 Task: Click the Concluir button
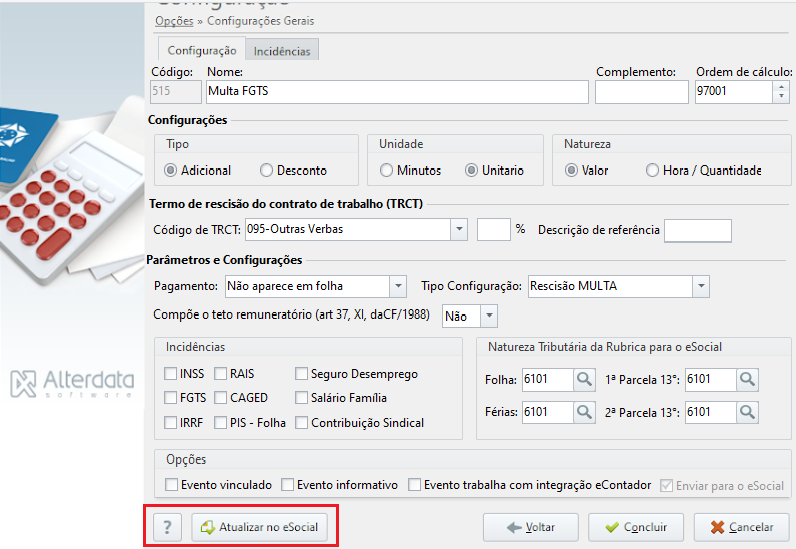pos(636,528)
